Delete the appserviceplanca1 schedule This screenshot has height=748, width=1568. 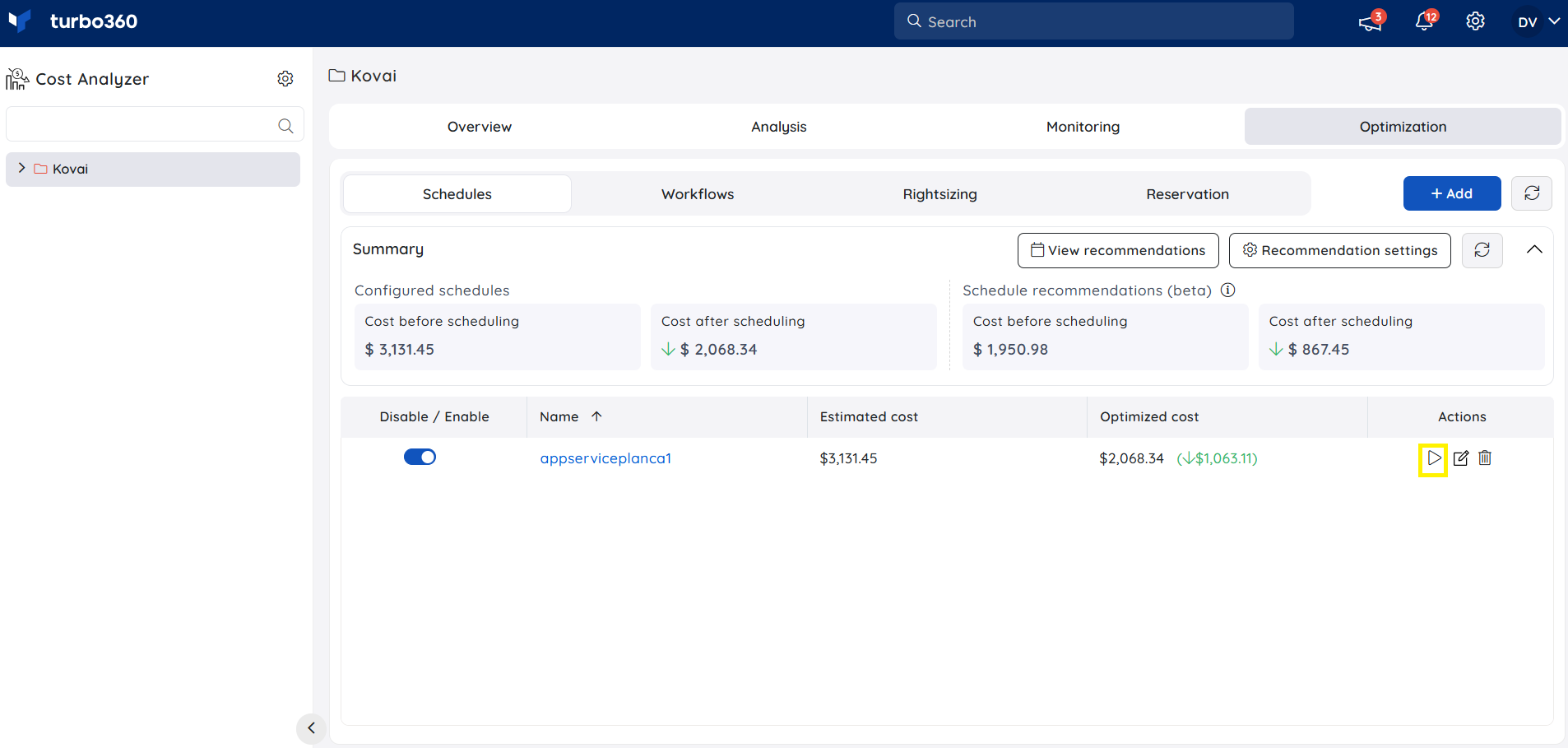(1485, 458)
